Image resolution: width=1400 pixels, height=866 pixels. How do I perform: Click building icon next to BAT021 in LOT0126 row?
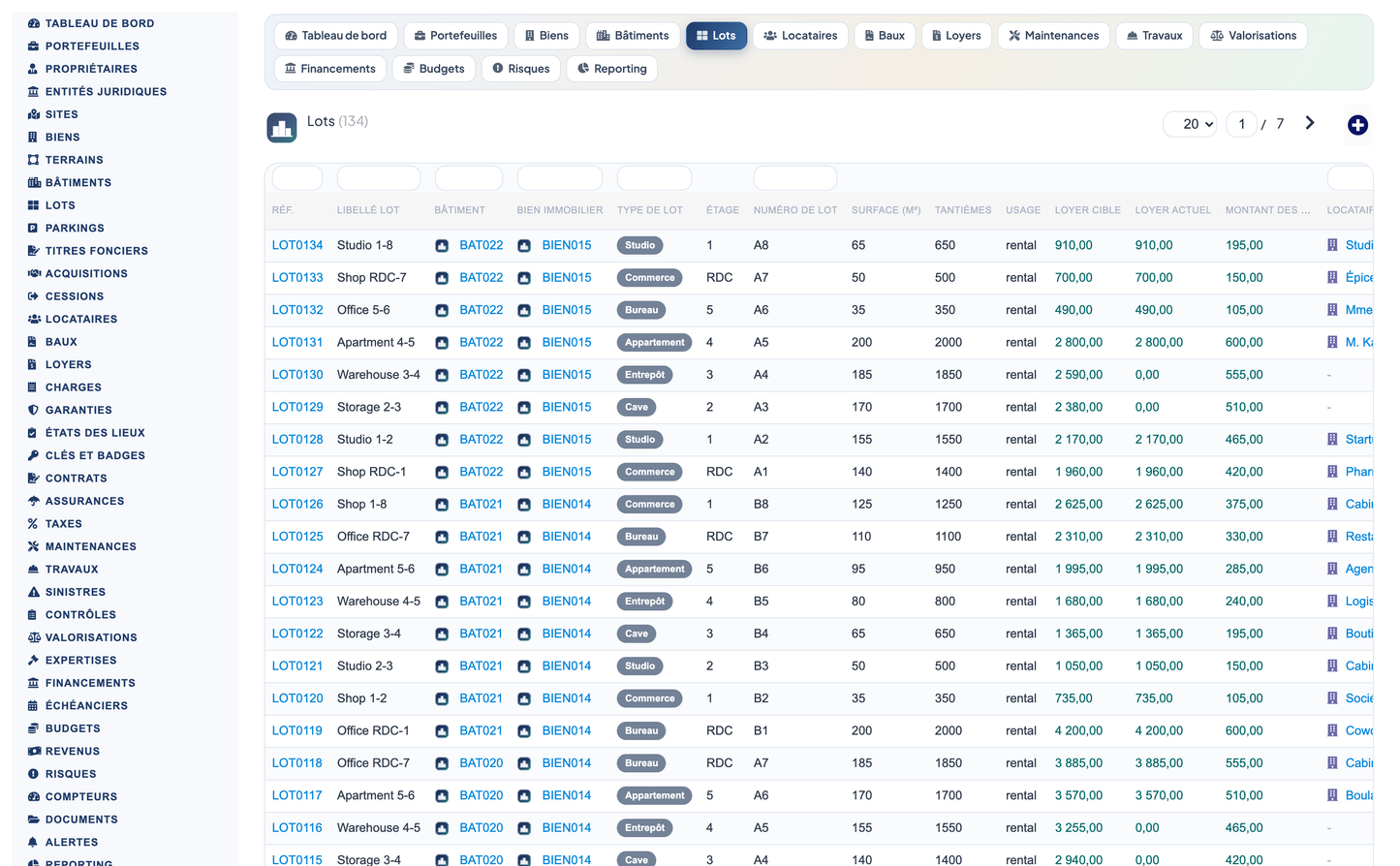tap(442, 505)
